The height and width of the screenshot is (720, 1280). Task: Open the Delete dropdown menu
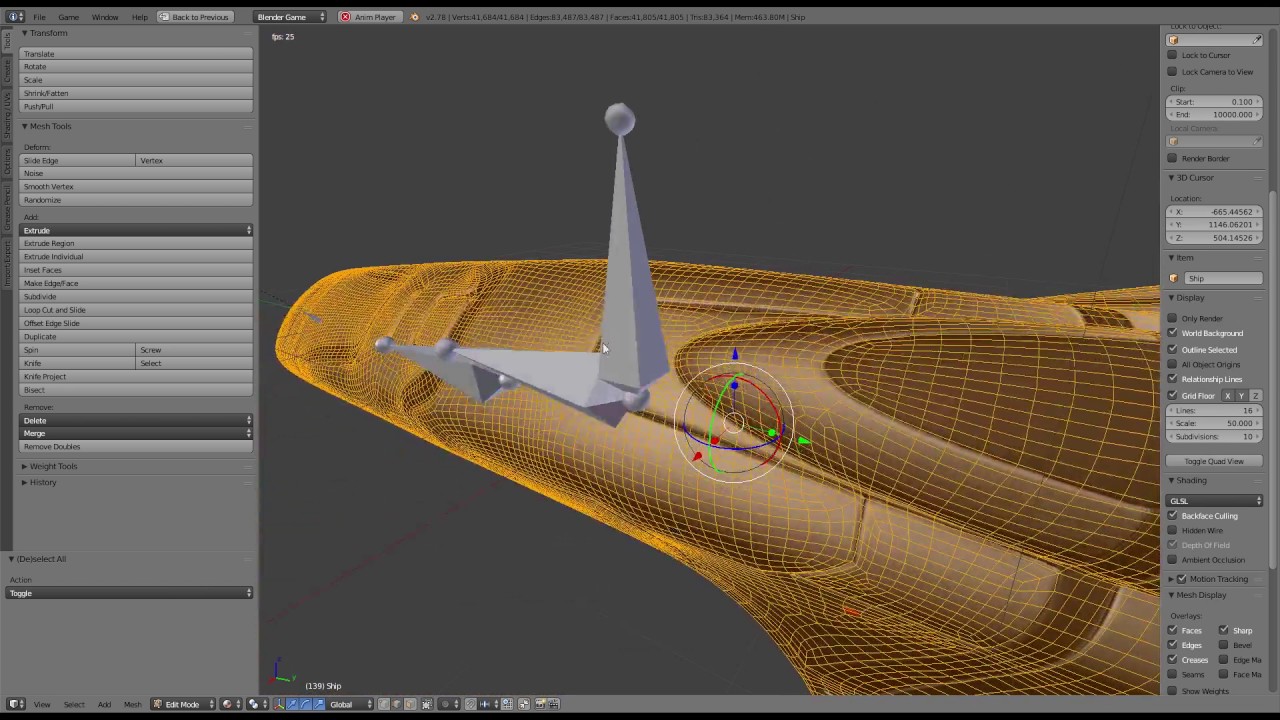[x=136, y=420]
